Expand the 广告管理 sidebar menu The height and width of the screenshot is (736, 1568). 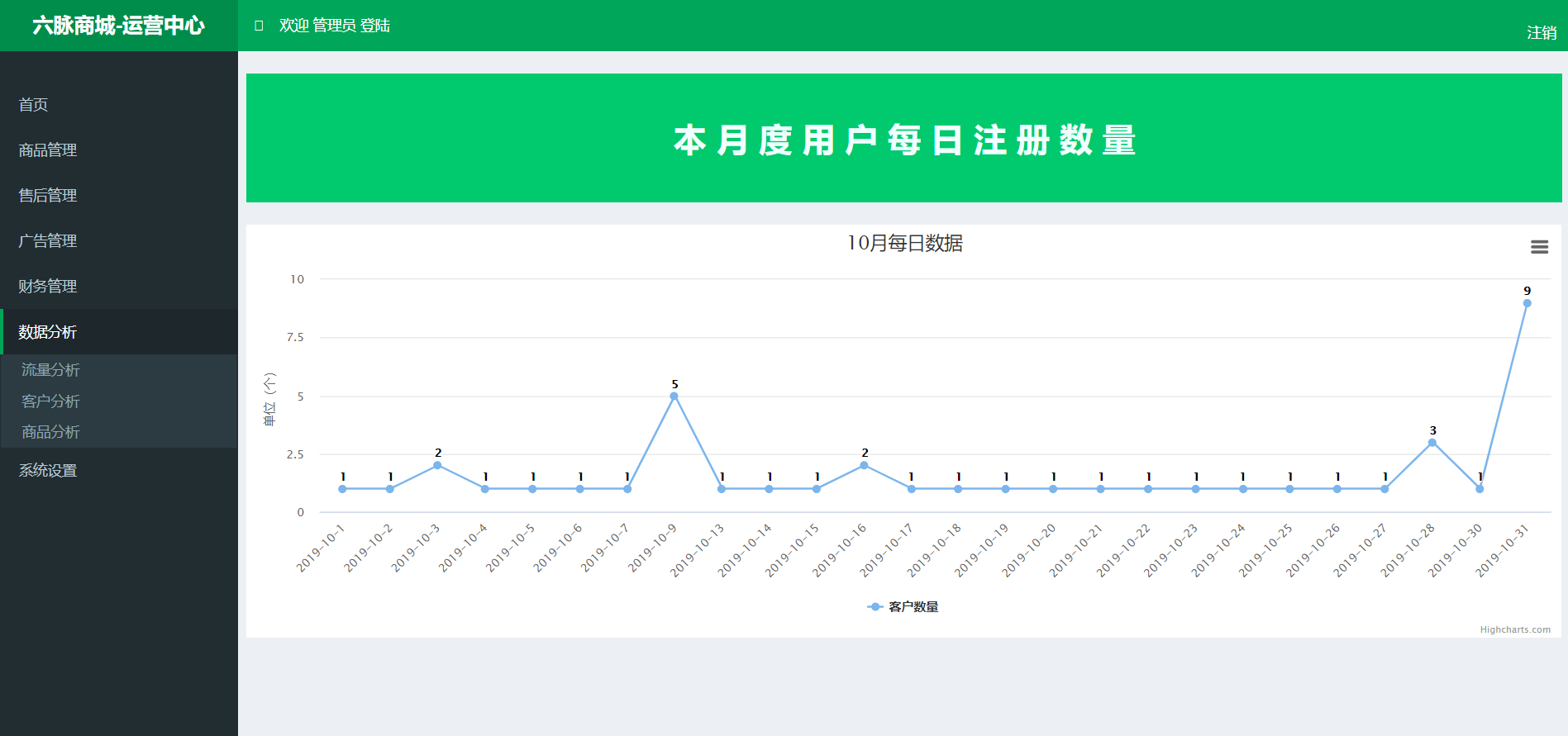point(48,241)
